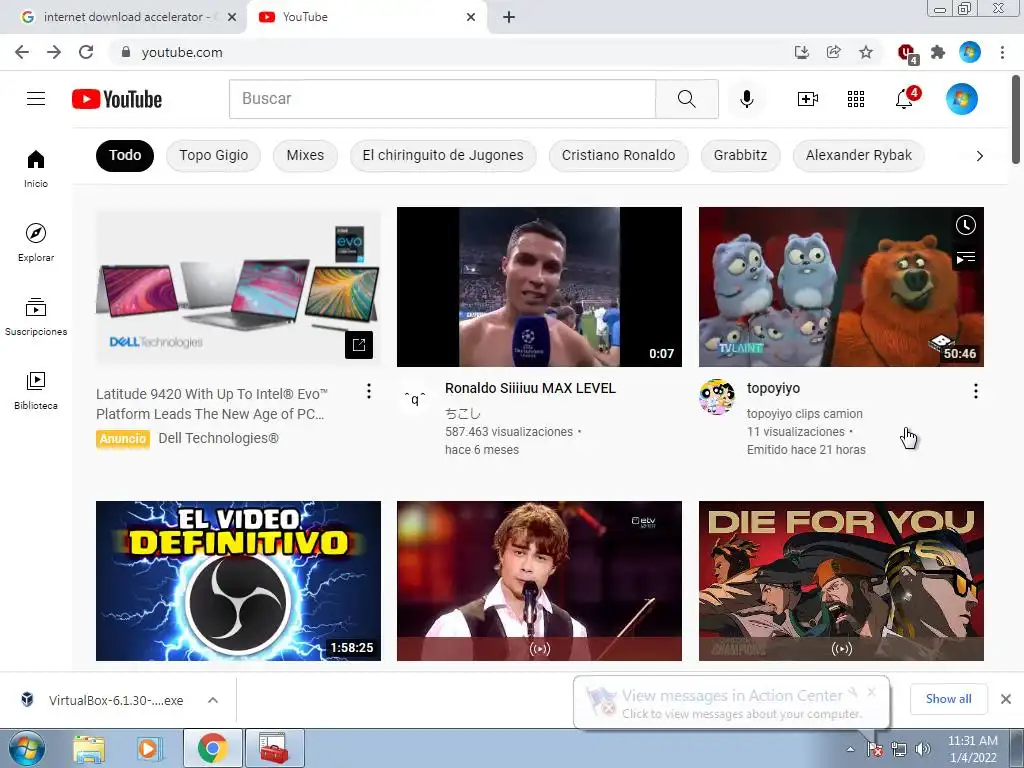Open Chrome profile avatar in toolbar
The height and width of the screenshot is (768, 1024).
click(970, 52)
